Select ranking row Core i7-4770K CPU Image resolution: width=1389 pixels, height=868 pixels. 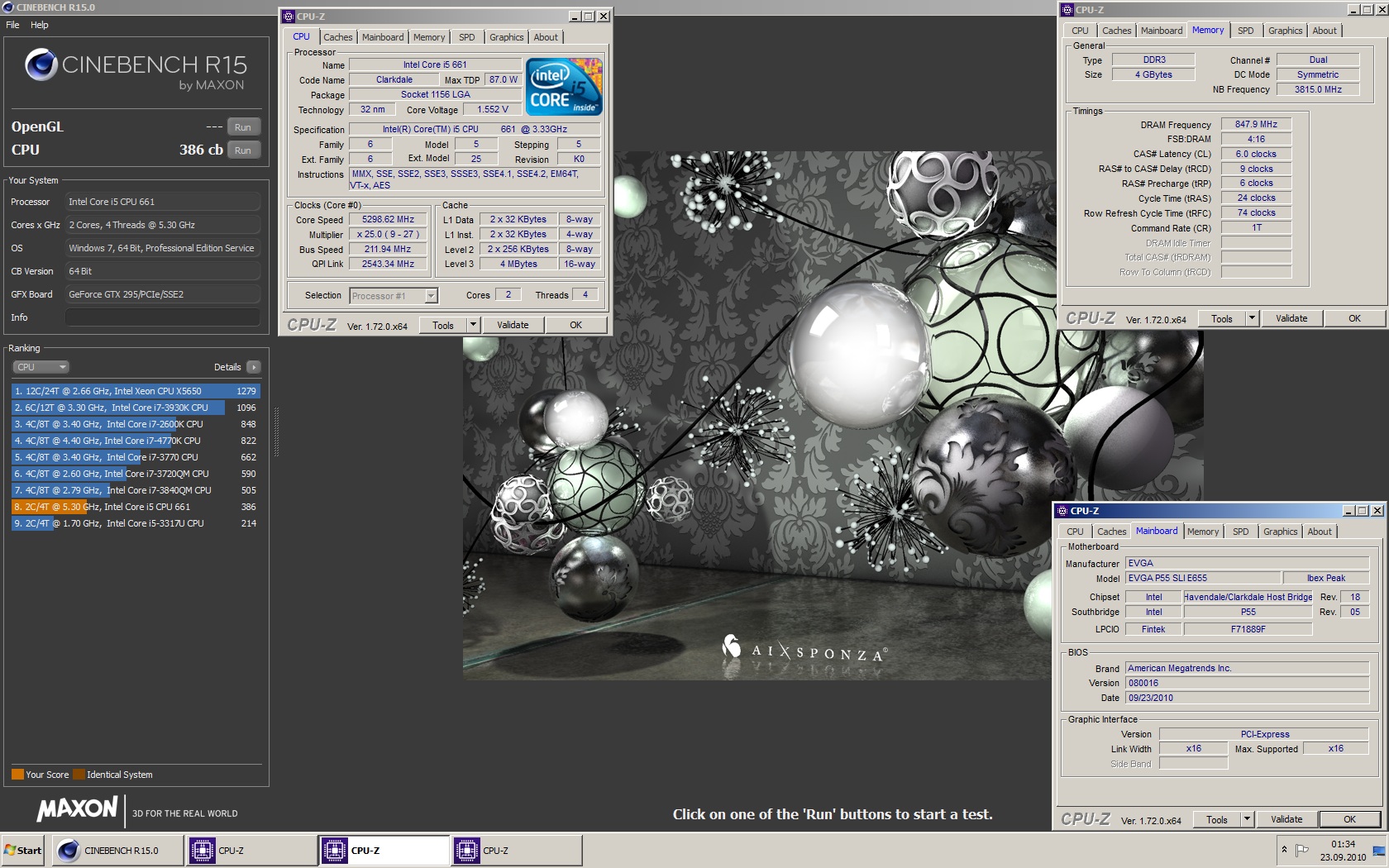coord(136,441)
